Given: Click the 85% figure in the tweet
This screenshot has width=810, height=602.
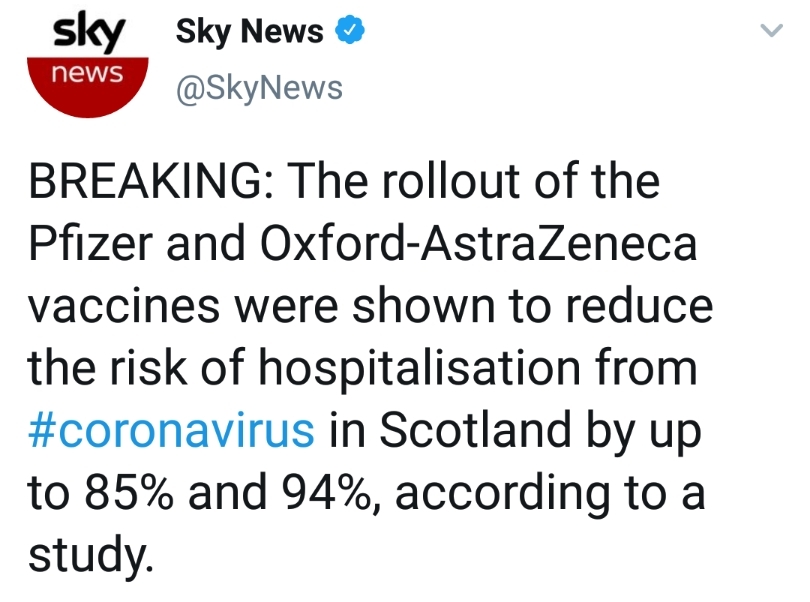Looking at the screenshot, I should tap(129, 492).
